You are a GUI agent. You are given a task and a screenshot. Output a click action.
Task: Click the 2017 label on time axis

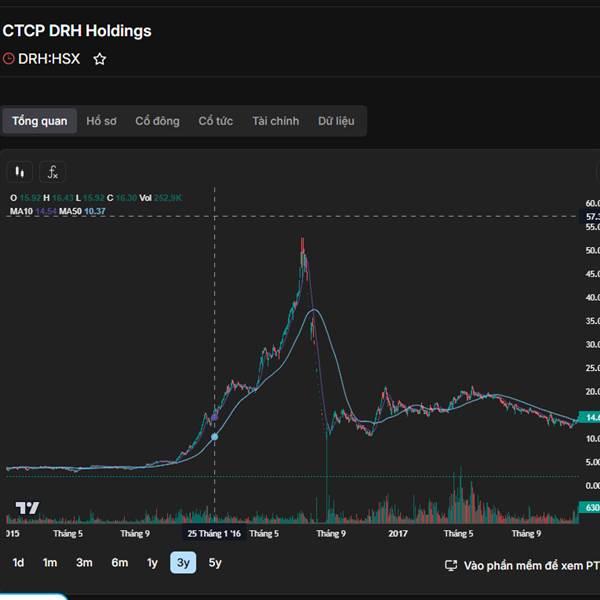point(398,533)
